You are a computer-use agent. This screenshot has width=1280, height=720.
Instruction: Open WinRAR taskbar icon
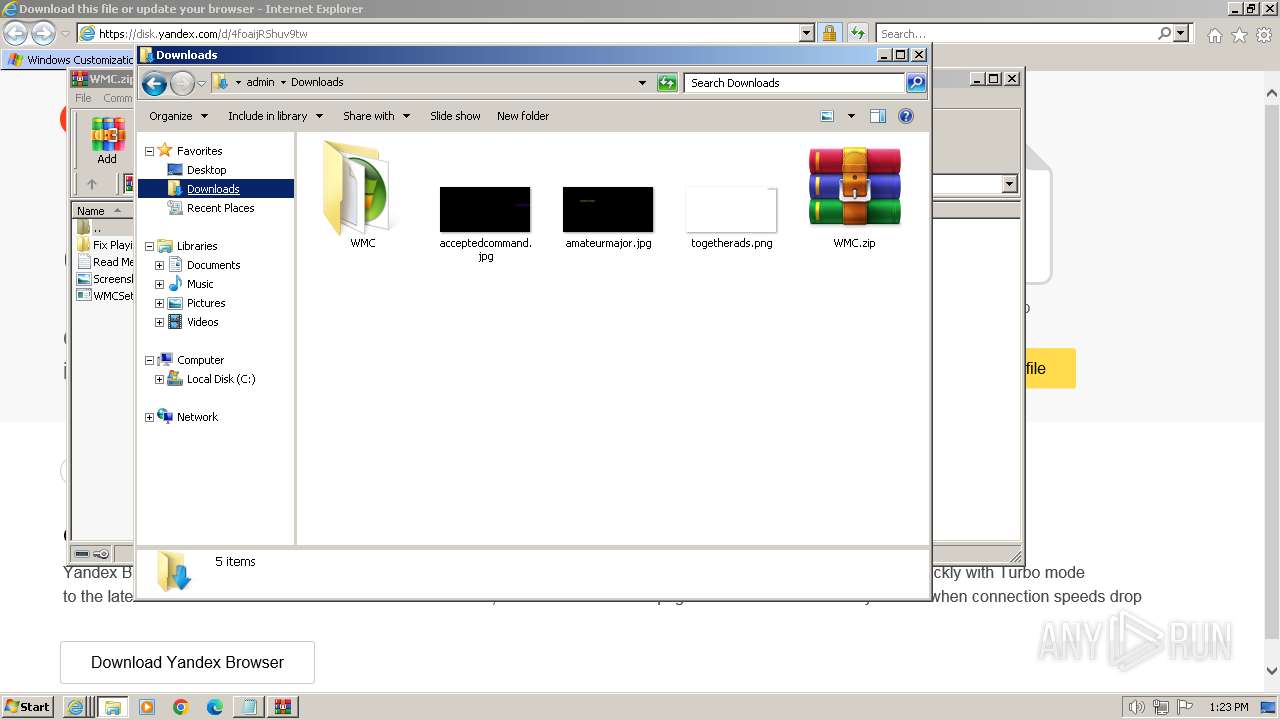pos(283,707)
